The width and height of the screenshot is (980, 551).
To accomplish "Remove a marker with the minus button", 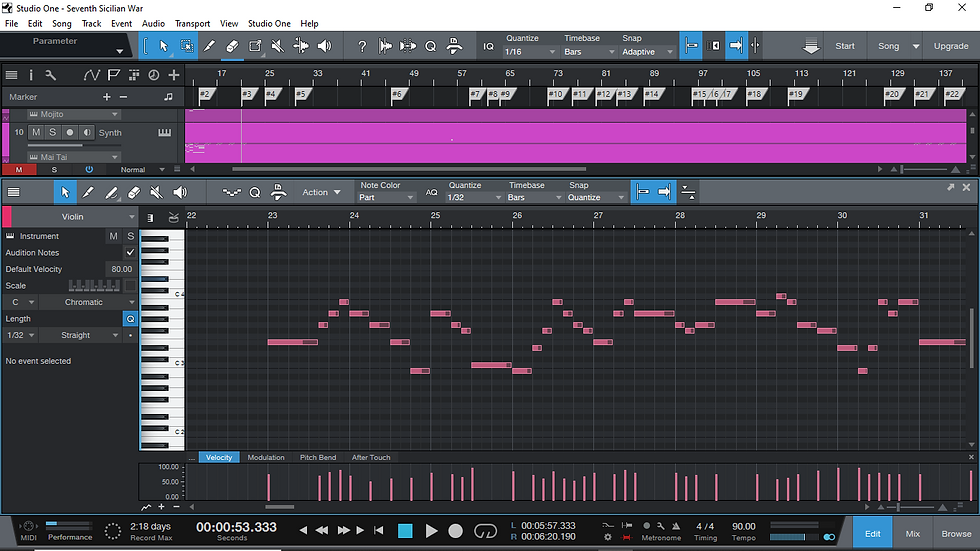I will (x=123, y=97).
